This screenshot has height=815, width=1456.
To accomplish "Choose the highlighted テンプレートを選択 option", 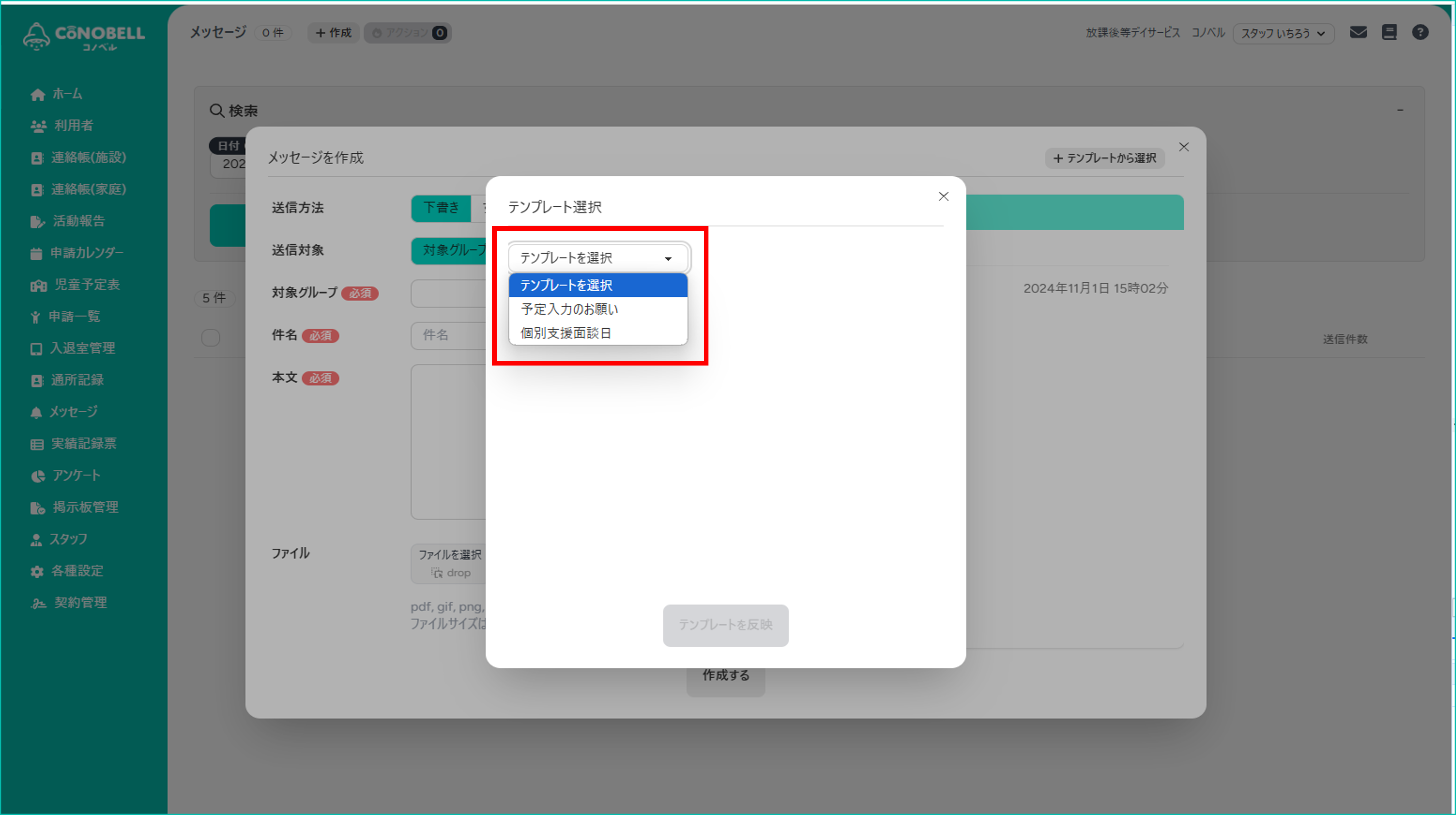I will click(x=598, y=285).
